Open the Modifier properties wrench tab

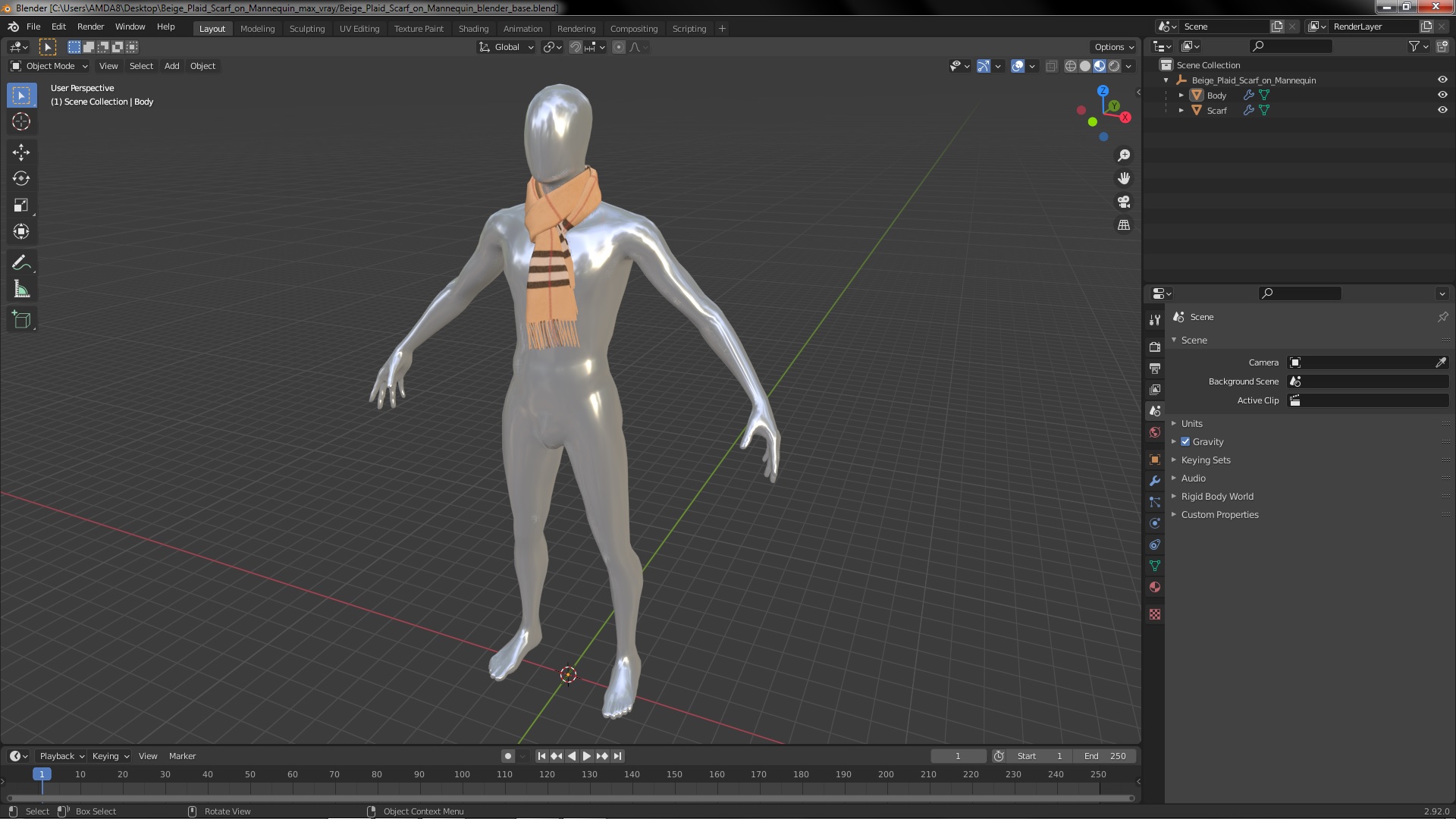(1155, 481)
